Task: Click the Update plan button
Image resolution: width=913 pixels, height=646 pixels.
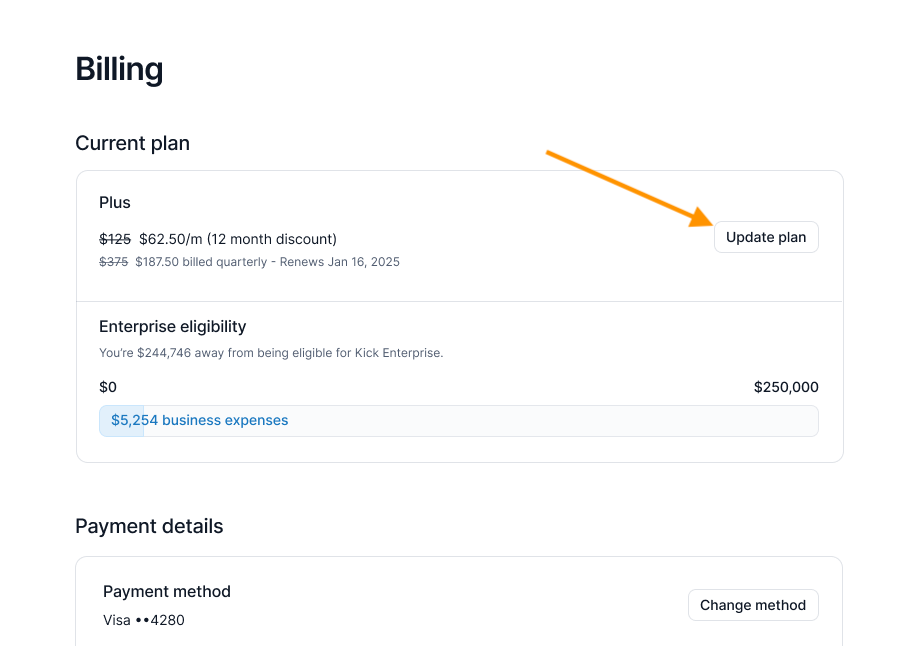Action: point(765,237)
